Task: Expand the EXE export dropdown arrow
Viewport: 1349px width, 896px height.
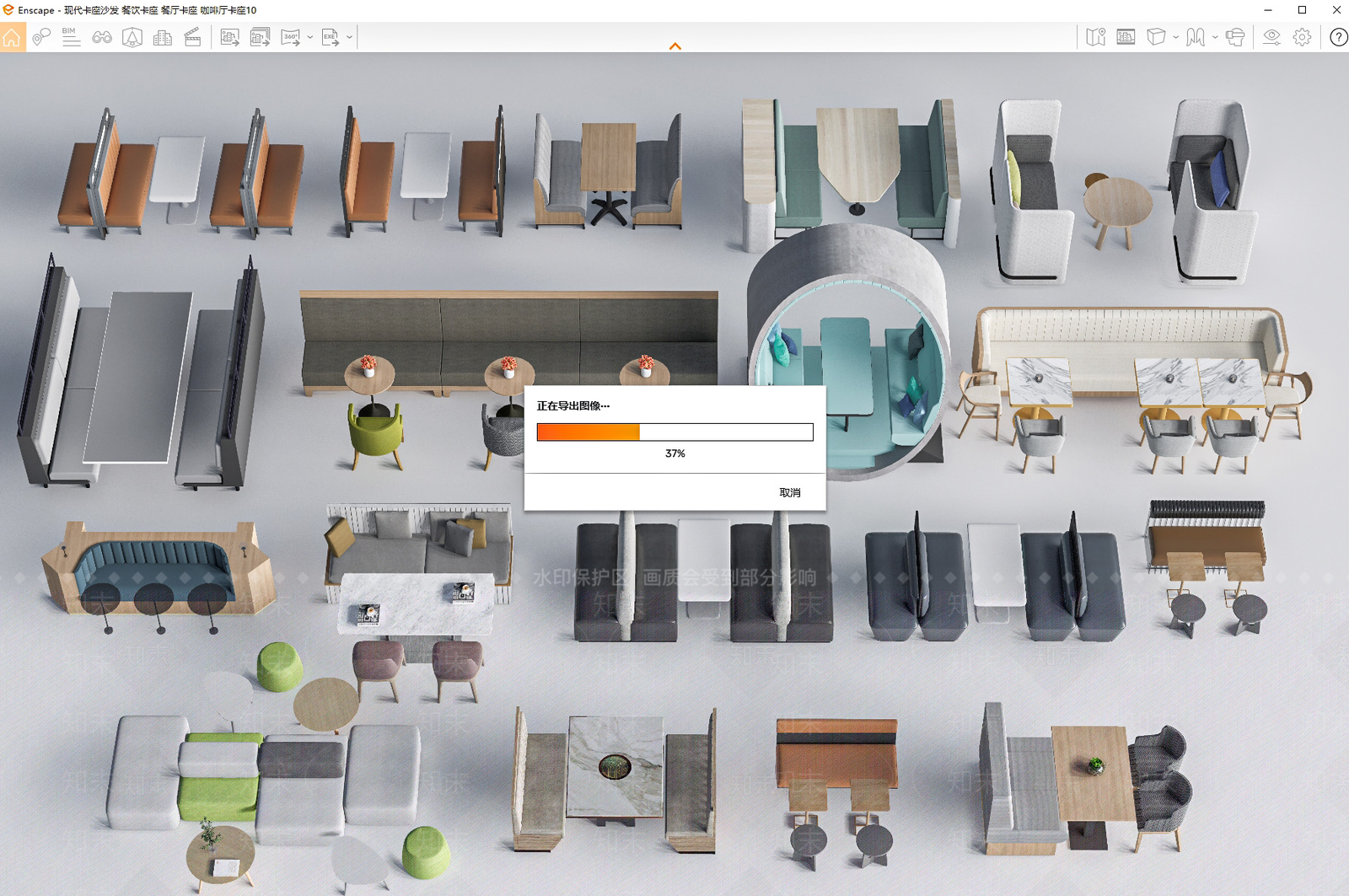Action: tap(349, 37)
